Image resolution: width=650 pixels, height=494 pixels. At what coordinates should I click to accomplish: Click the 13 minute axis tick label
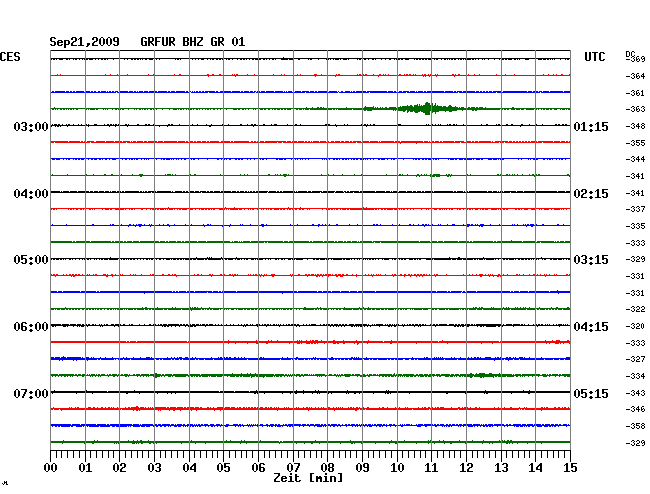[501, 468]
